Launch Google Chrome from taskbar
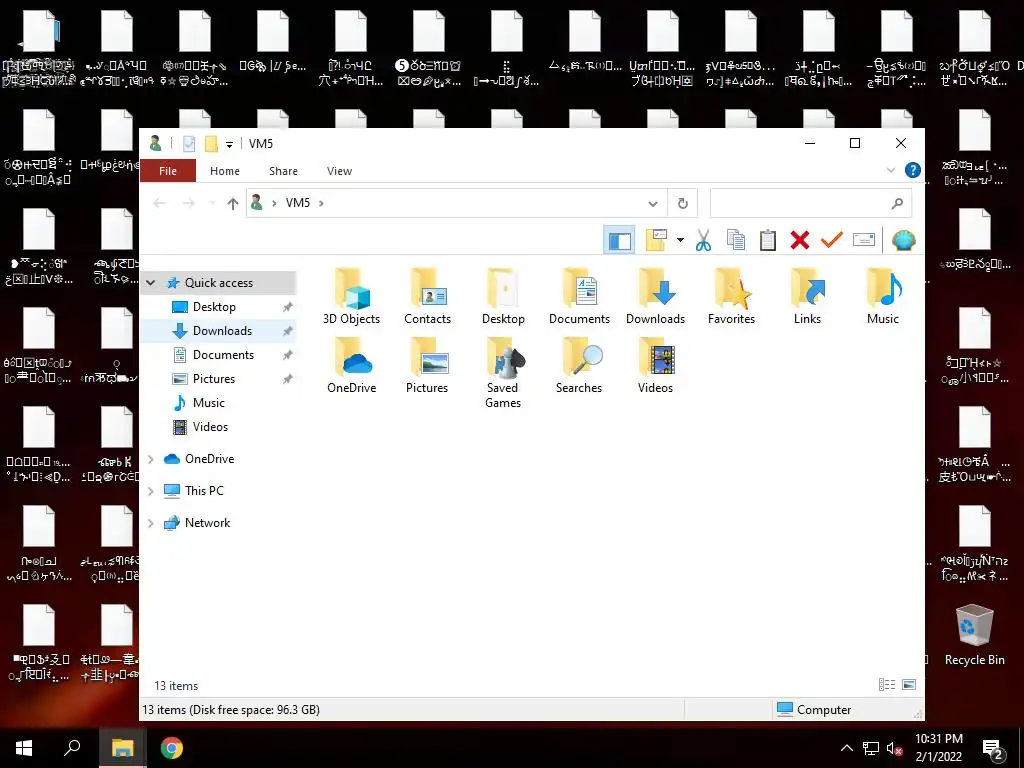Image resolution: width=1024 pixels, height=768 pixels. click(172, 748)
